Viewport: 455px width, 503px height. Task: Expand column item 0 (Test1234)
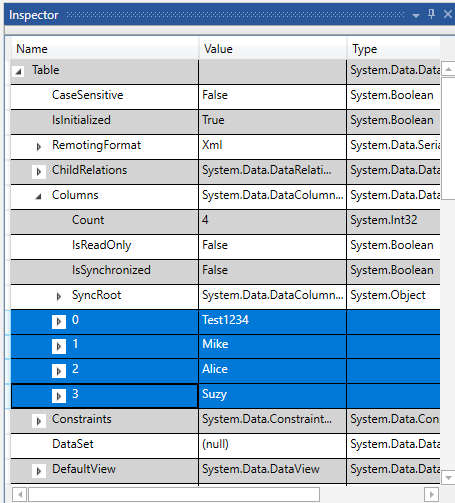pyautogui.click(x=59, y=321)
